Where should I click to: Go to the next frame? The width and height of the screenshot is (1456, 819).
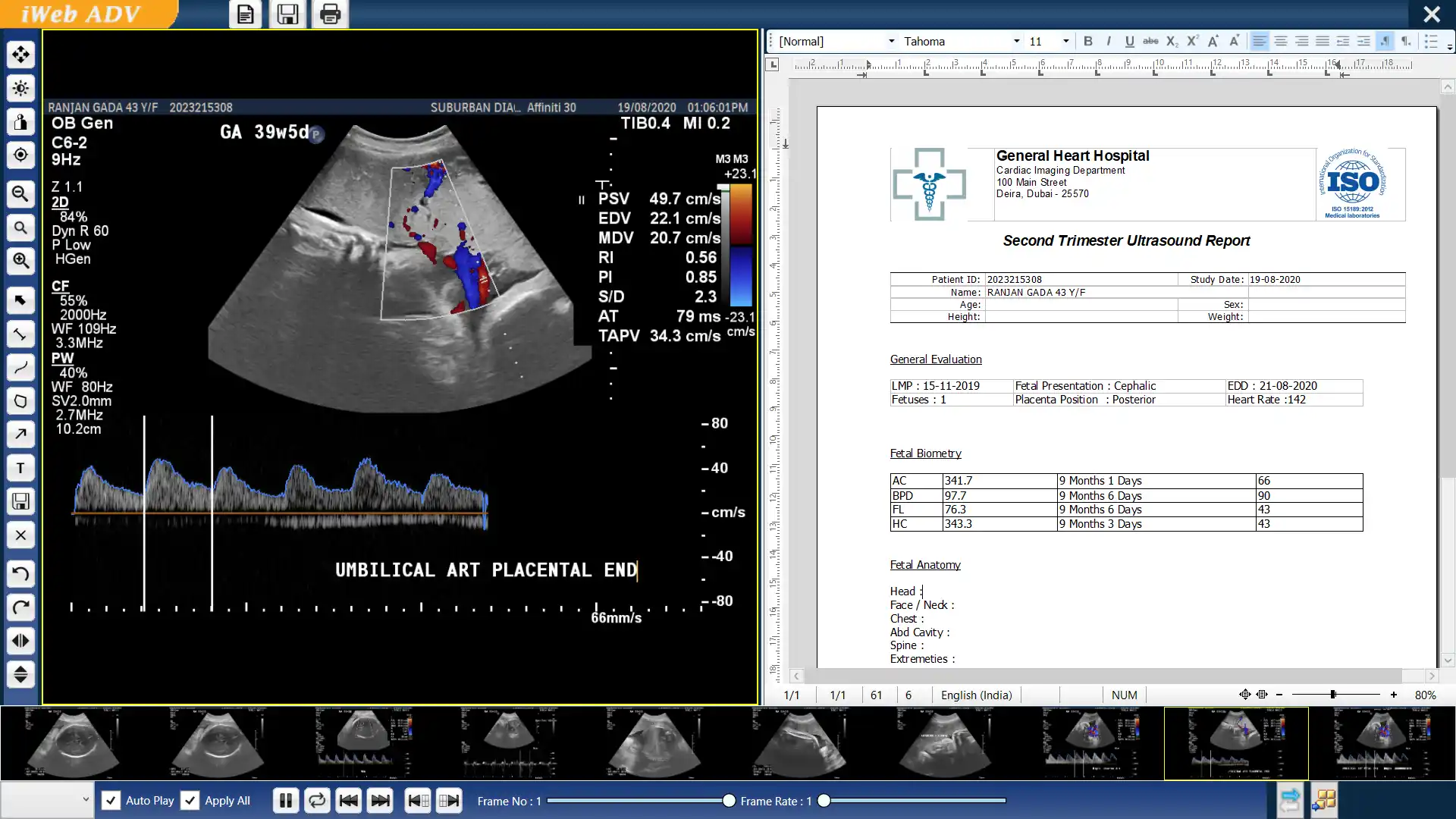[x=380, y=800]
